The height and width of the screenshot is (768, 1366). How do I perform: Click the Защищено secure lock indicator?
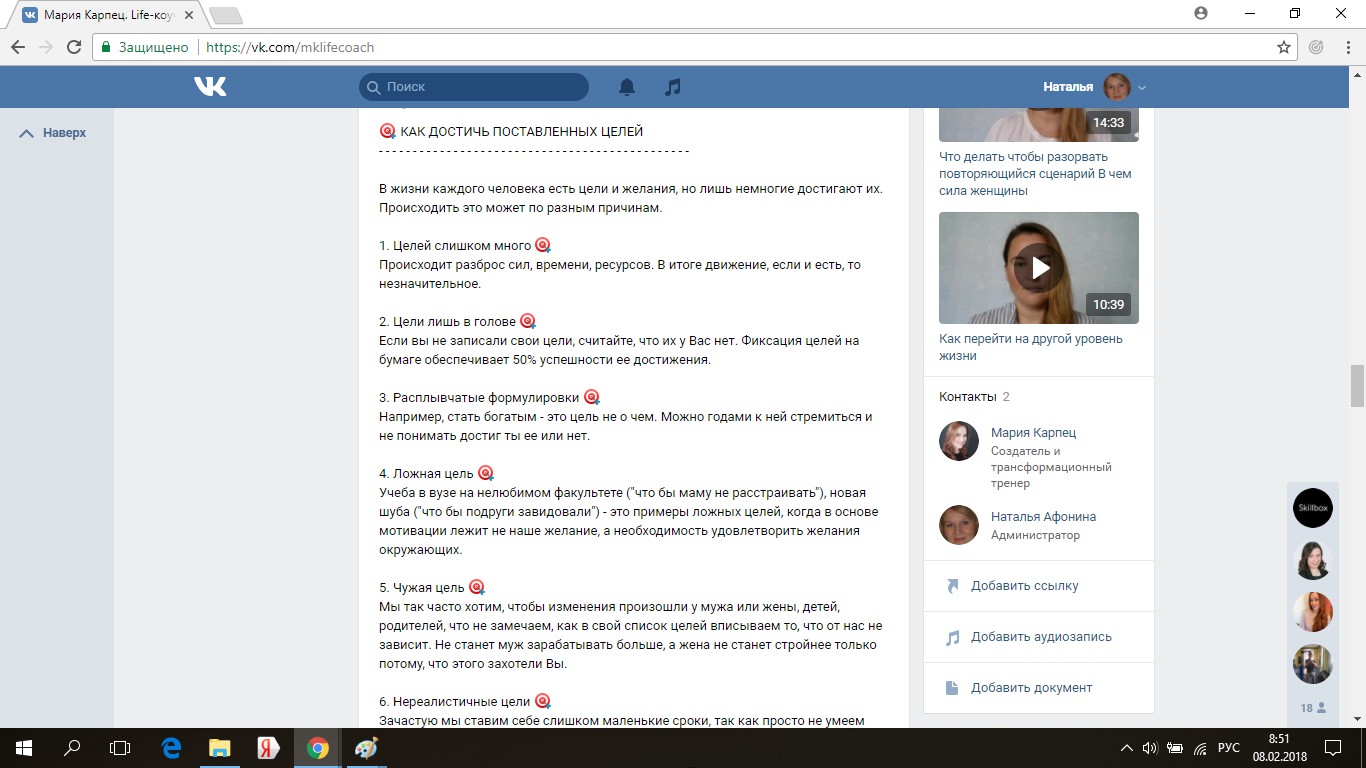pyautogui.click(x=144, y=47)
